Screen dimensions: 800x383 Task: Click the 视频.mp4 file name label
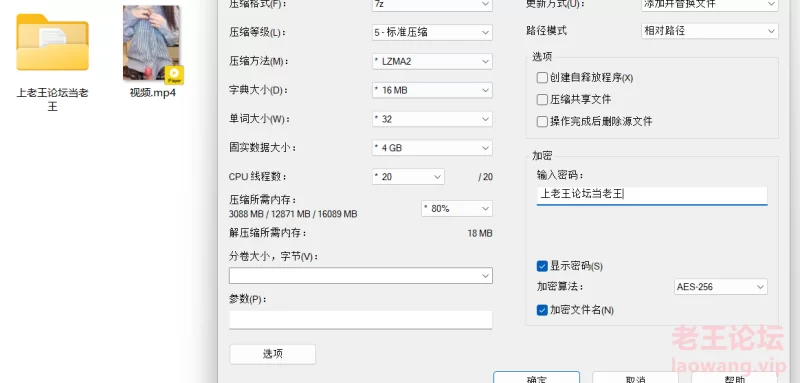tap(153, 93)
